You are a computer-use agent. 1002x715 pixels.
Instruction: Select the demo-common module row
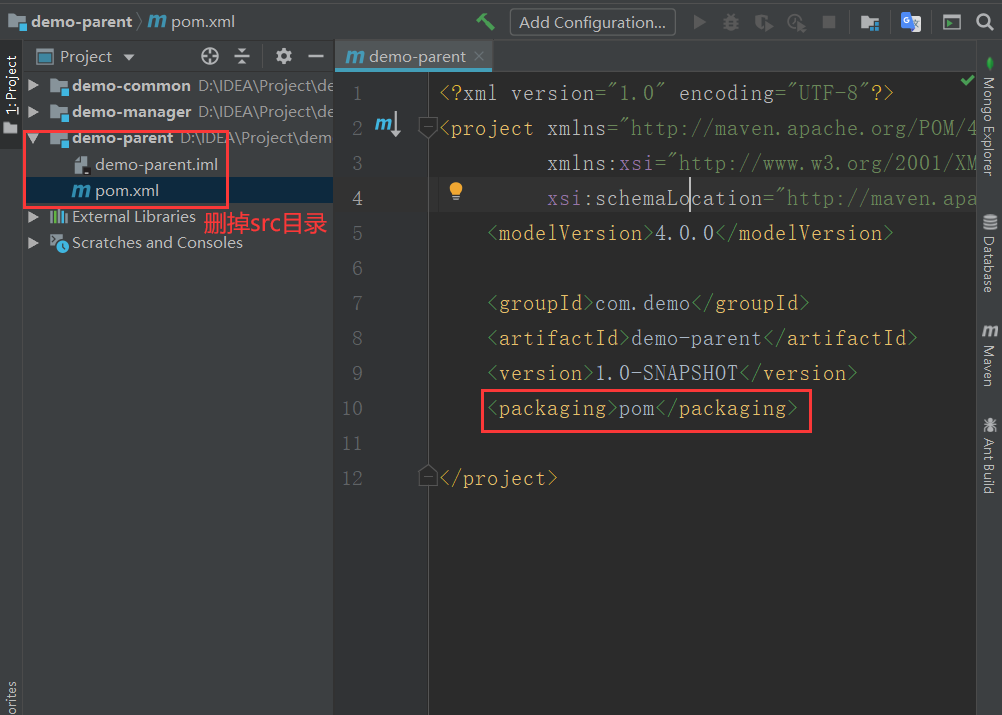tap(178, 86)
